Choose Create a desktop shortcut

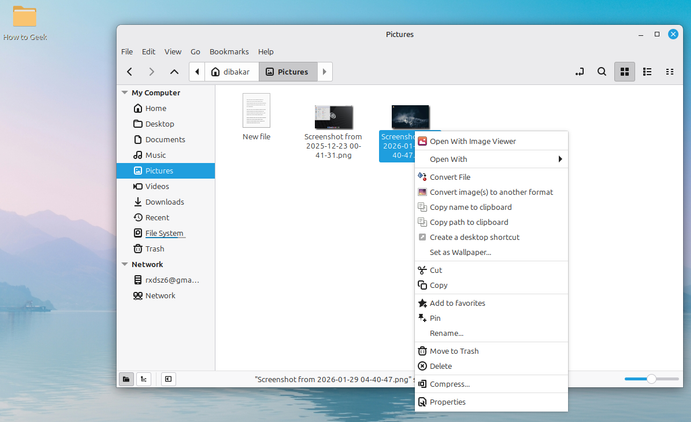point(491,237)
